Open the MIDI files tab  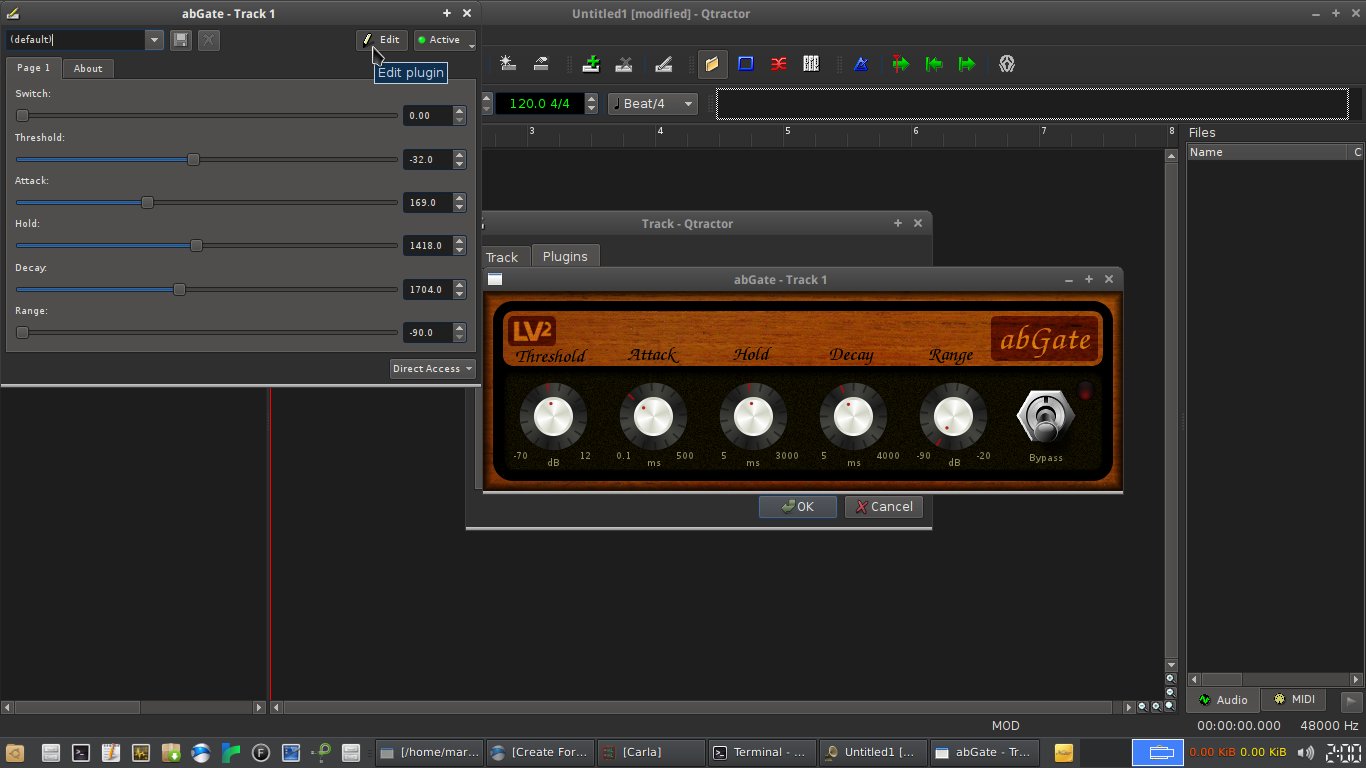1294,700
